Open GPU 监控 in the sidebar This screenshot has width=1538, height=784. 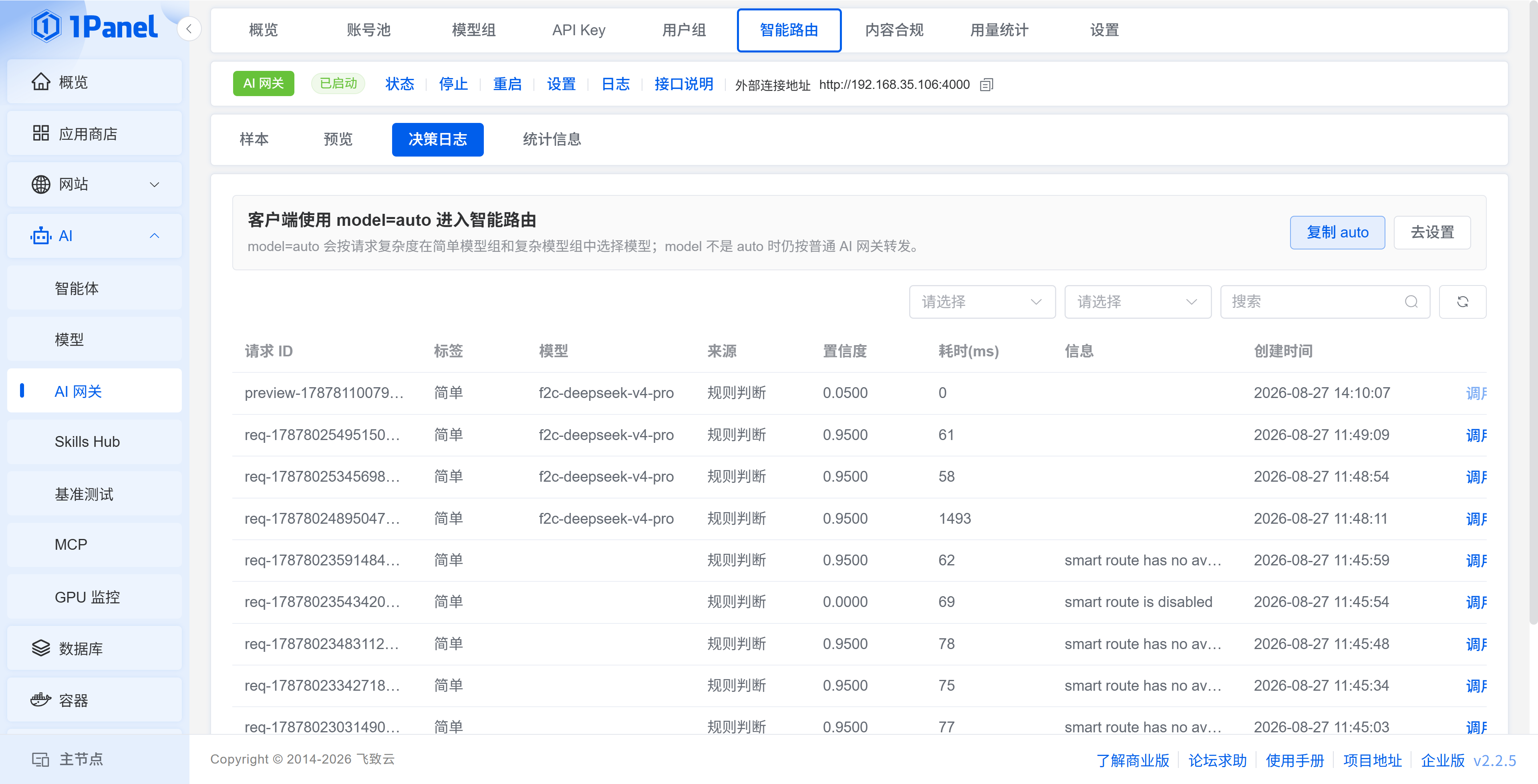pos(95,597)
